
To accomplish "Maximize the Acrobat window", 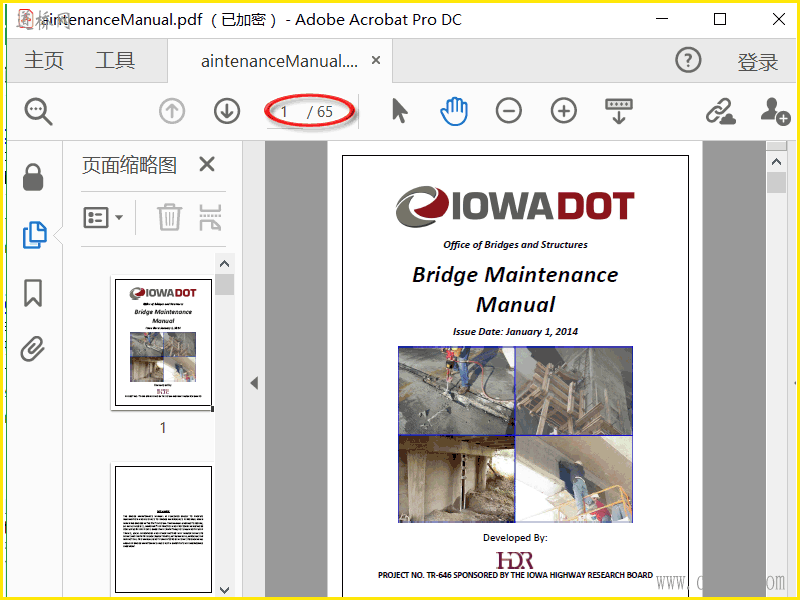I will 720,19.
